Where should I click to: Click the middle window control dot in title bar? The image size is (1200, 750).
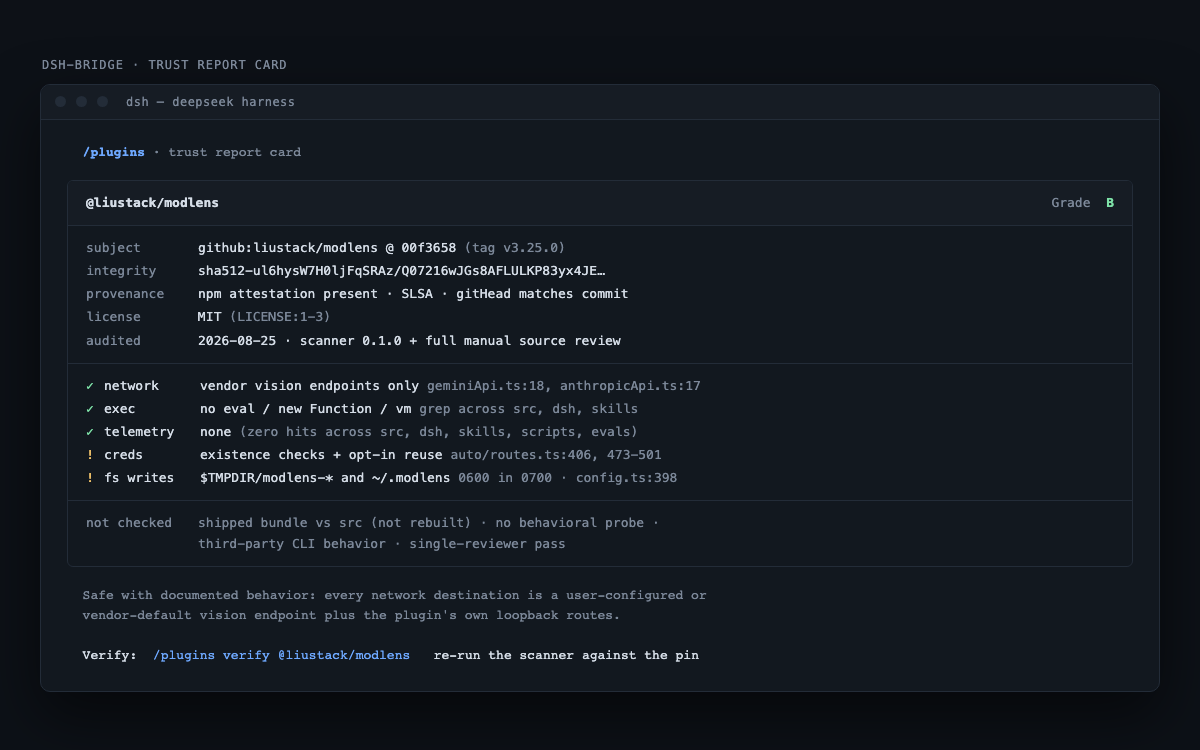pyautogui.click(x=82, y=102)
